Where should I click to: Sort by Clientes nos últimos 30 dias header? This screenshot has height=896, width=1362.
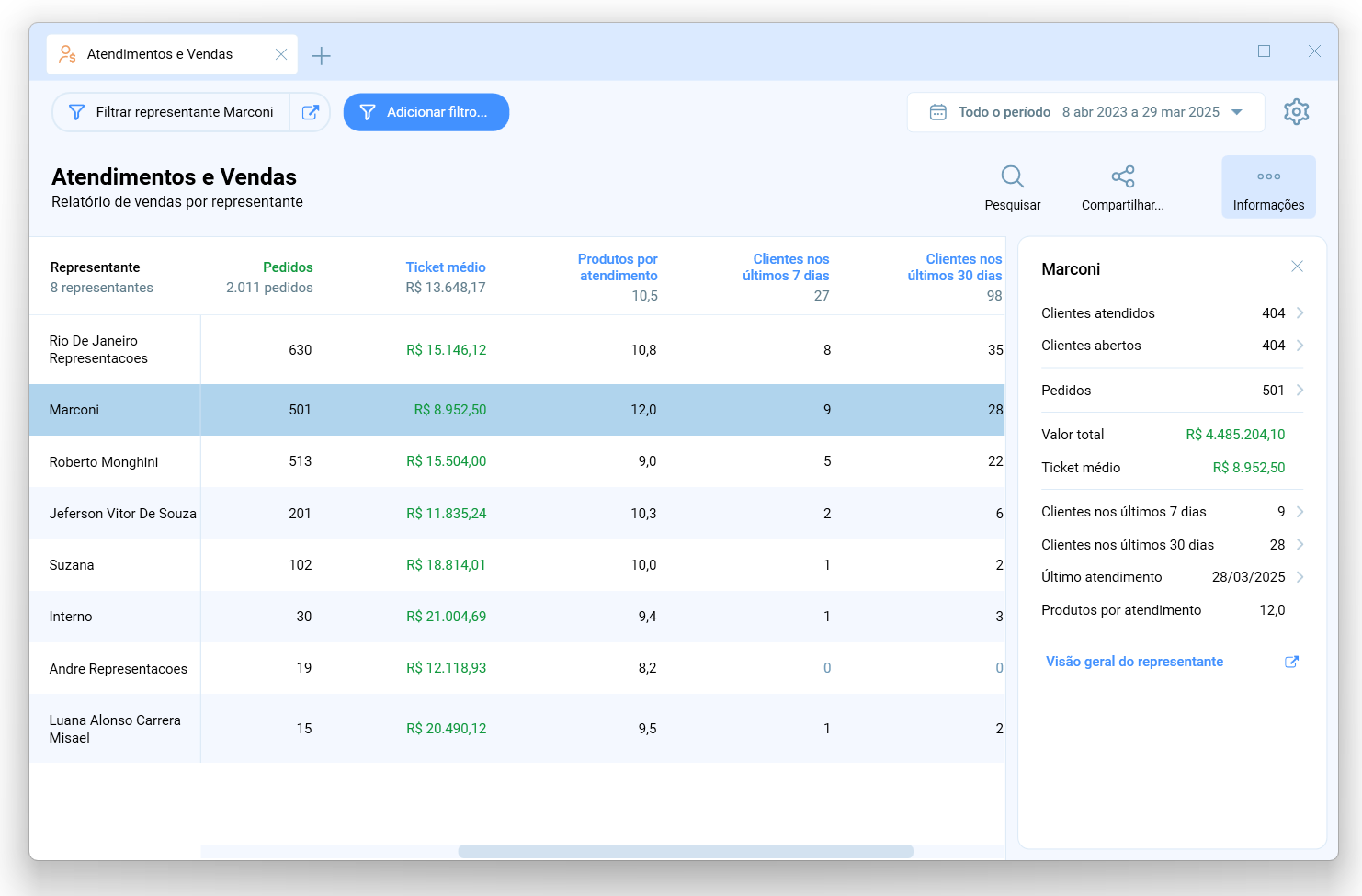click(x=955, y=267)
